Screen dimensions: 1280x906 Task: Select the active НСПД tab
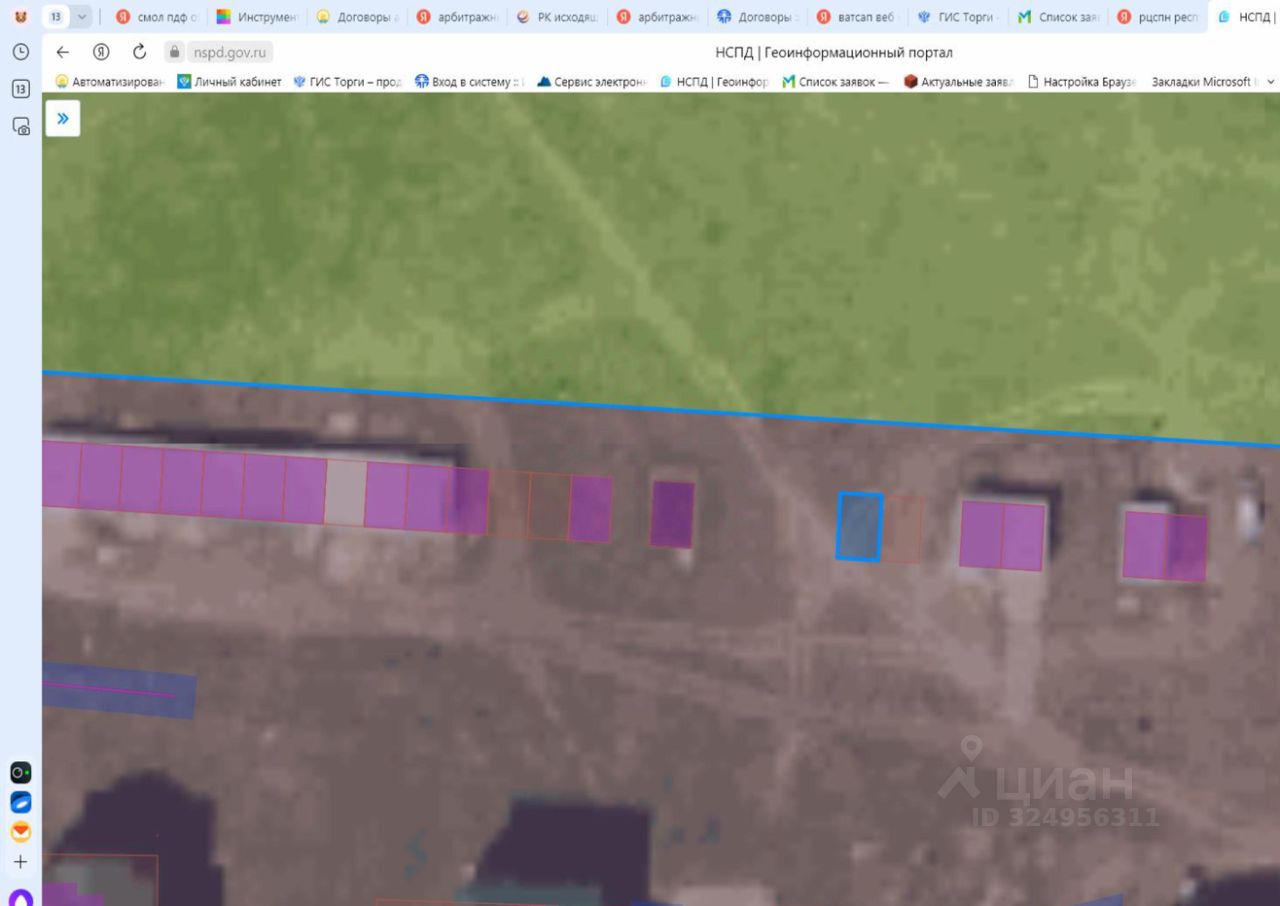point(1244,17)
